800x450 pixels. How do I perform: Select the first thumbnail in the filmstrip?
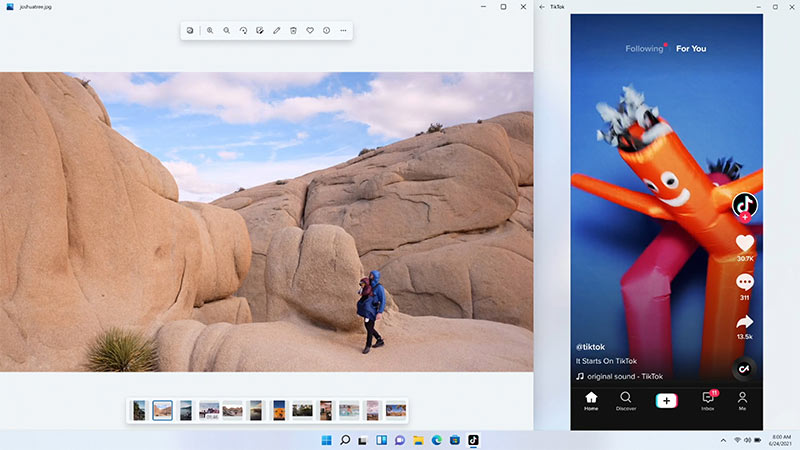[139, 410]
